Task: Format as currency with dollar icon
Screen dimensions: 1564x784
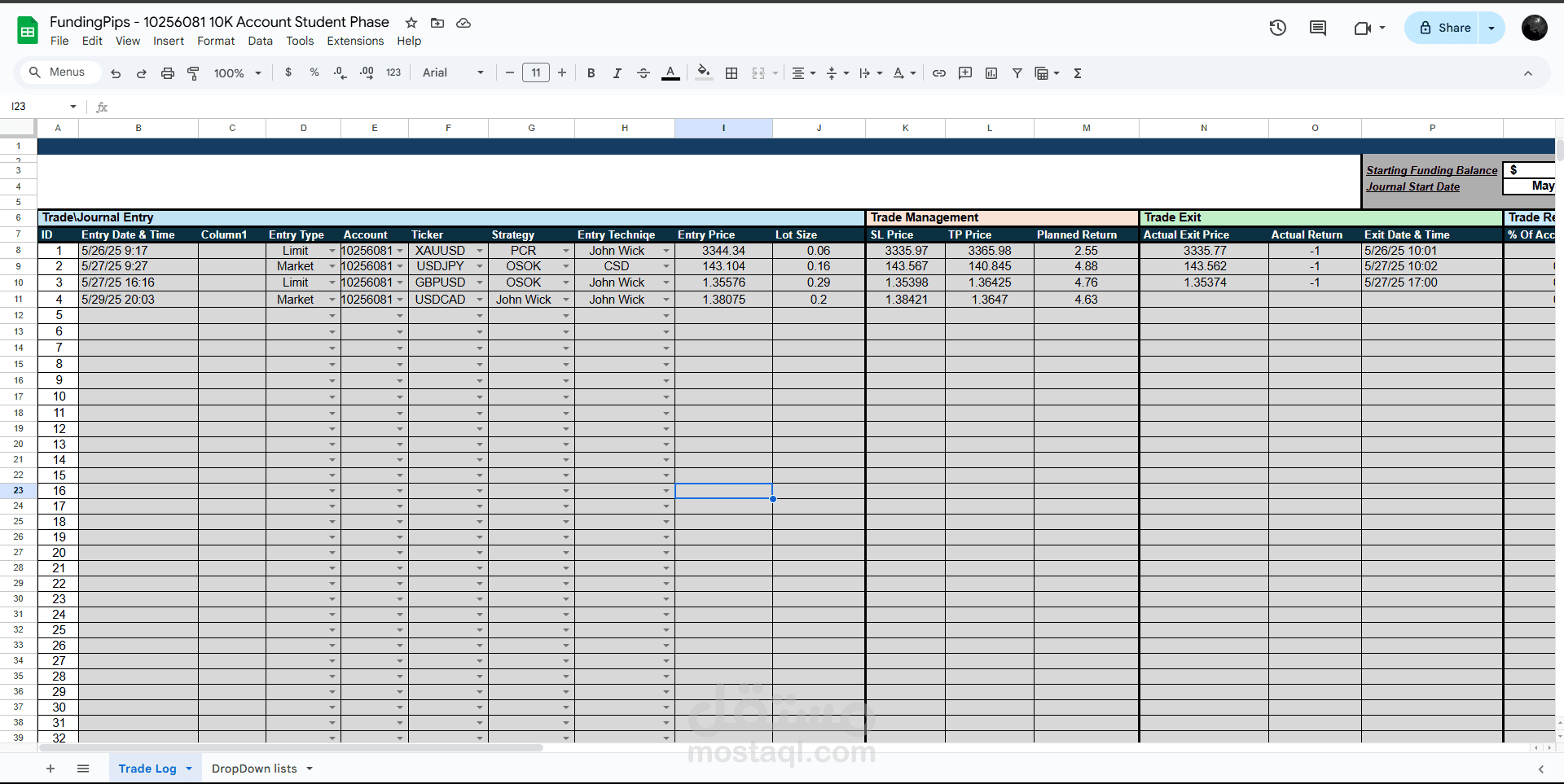Action: [x=288, y=72]
